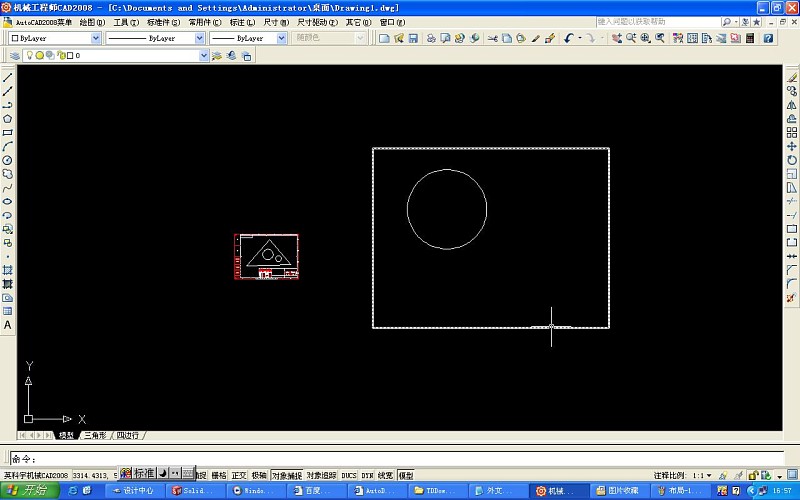This screenshot has width=800, height=500.
Task: Select the Multiline Text A tool
Action: click(8, 325)
